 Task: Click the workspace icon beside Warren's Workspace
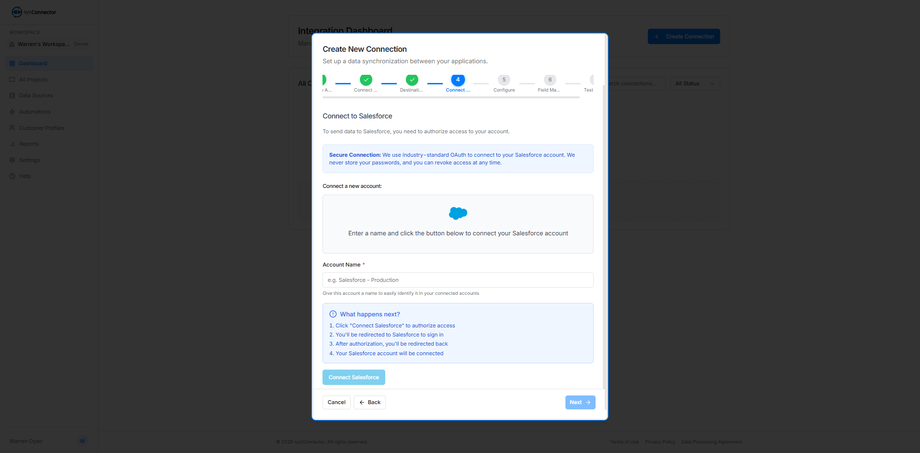[12, 44]
